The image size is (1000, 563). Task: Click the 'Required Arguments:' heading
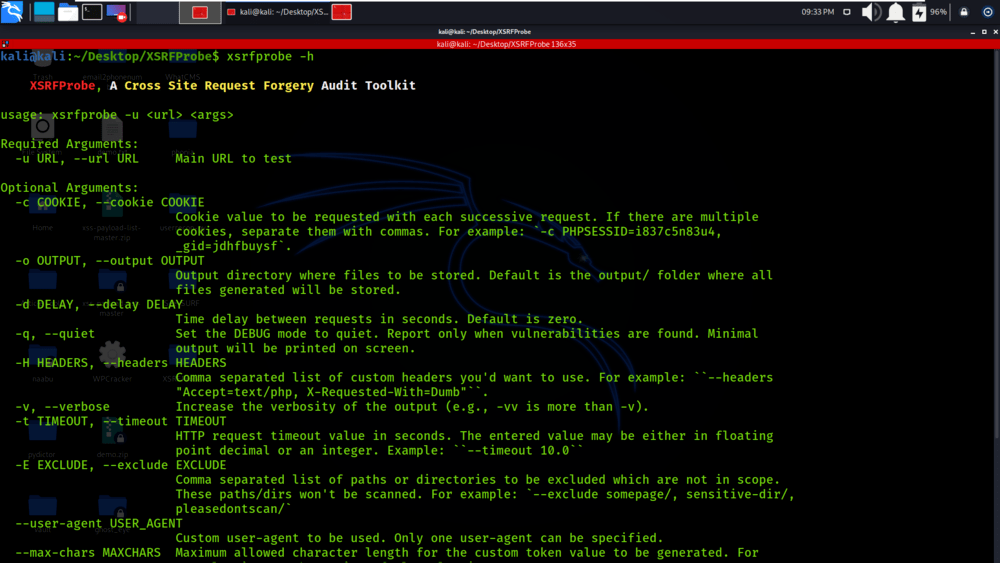coord(70,144)
